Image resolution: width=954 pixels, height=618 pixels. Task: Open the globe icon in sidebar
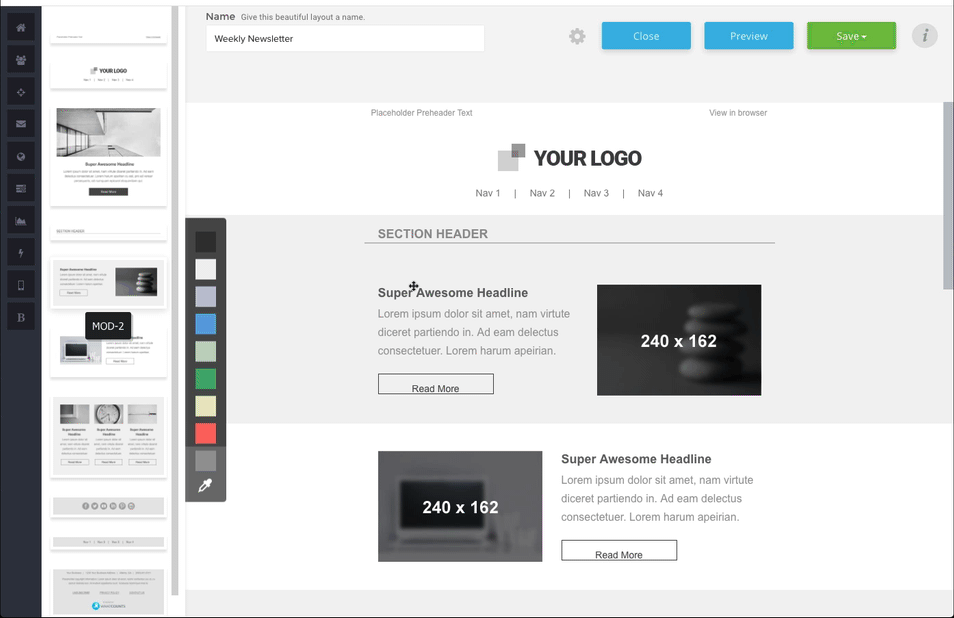click(21, 156)
